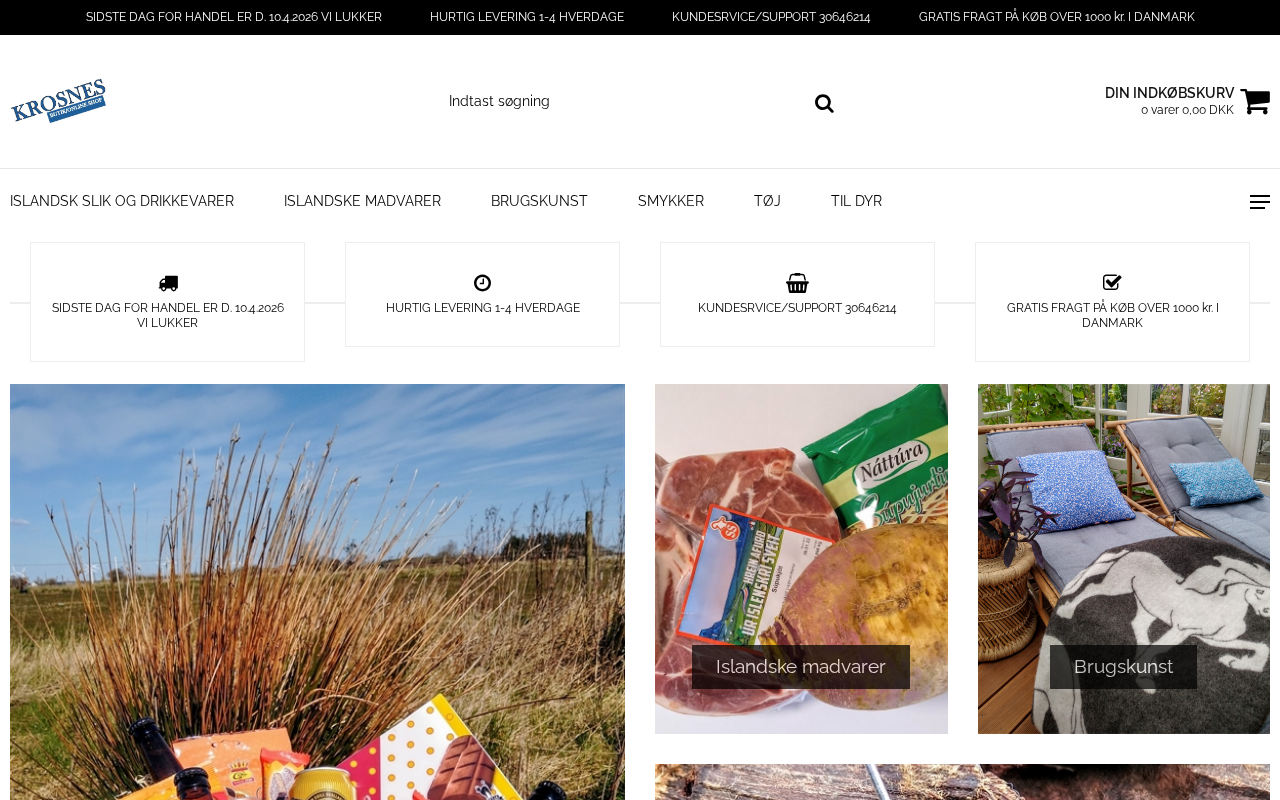1280x800 pixels.
Task: Open the Tøj category
Action: click(x=767, y=201)
